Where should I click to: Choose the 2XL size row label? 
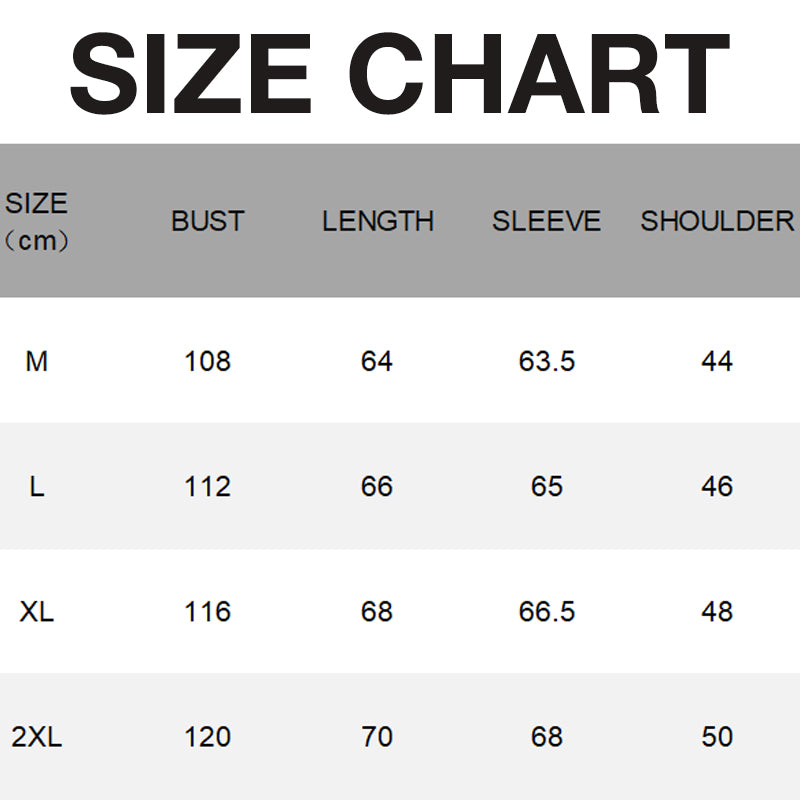coord(37,737)
